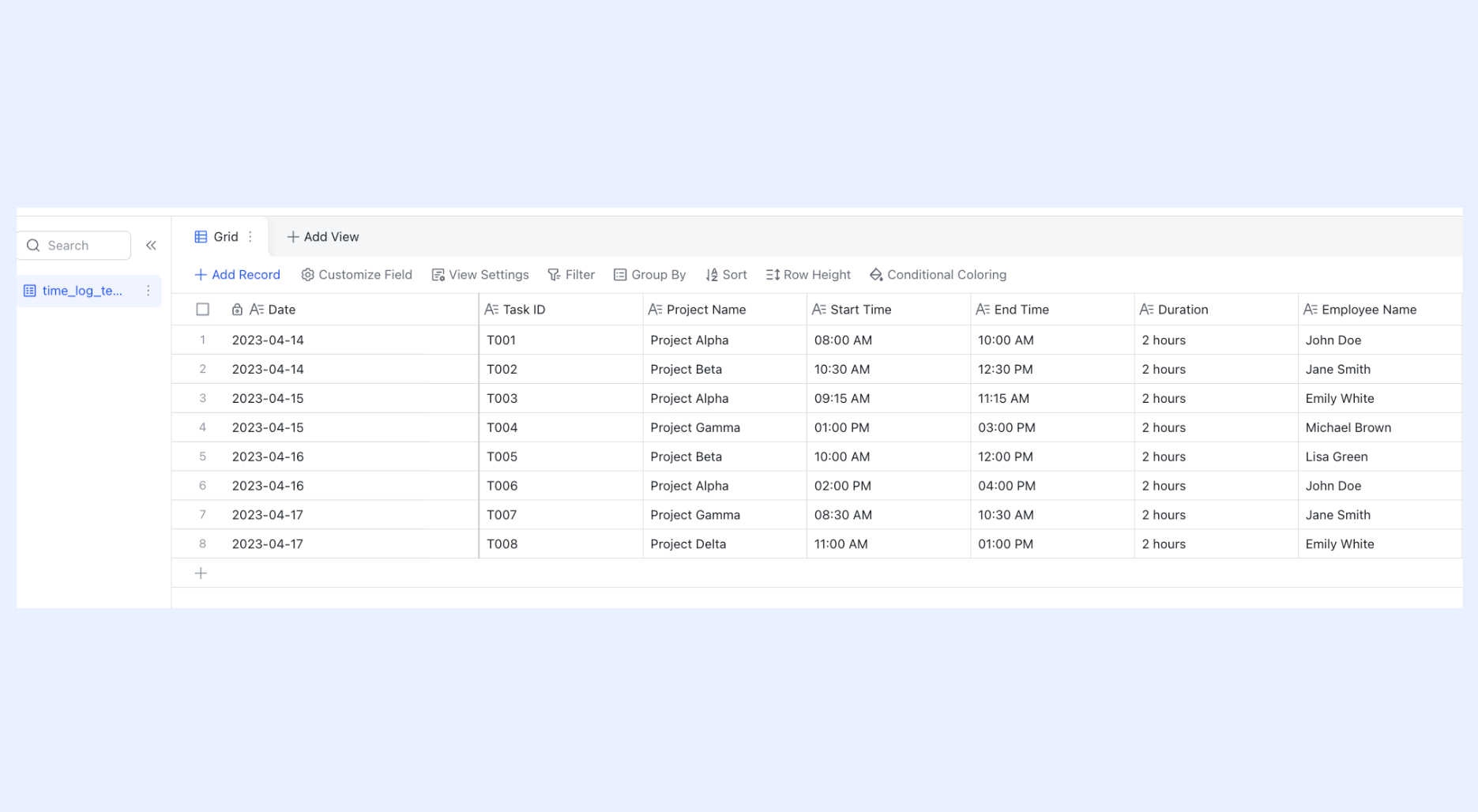The image size is (1478, 812).
Task: Click the lock icon on Date column
Action: [237, 310]
